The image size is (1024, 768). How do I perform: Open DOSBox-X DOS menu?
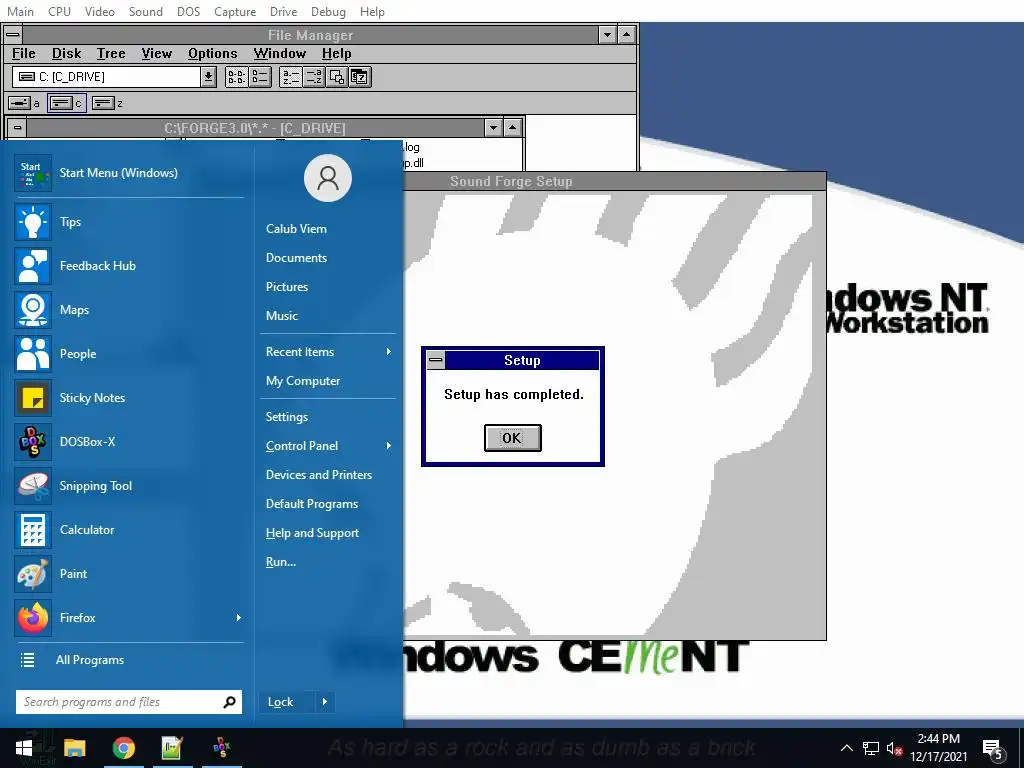[189, 11]
